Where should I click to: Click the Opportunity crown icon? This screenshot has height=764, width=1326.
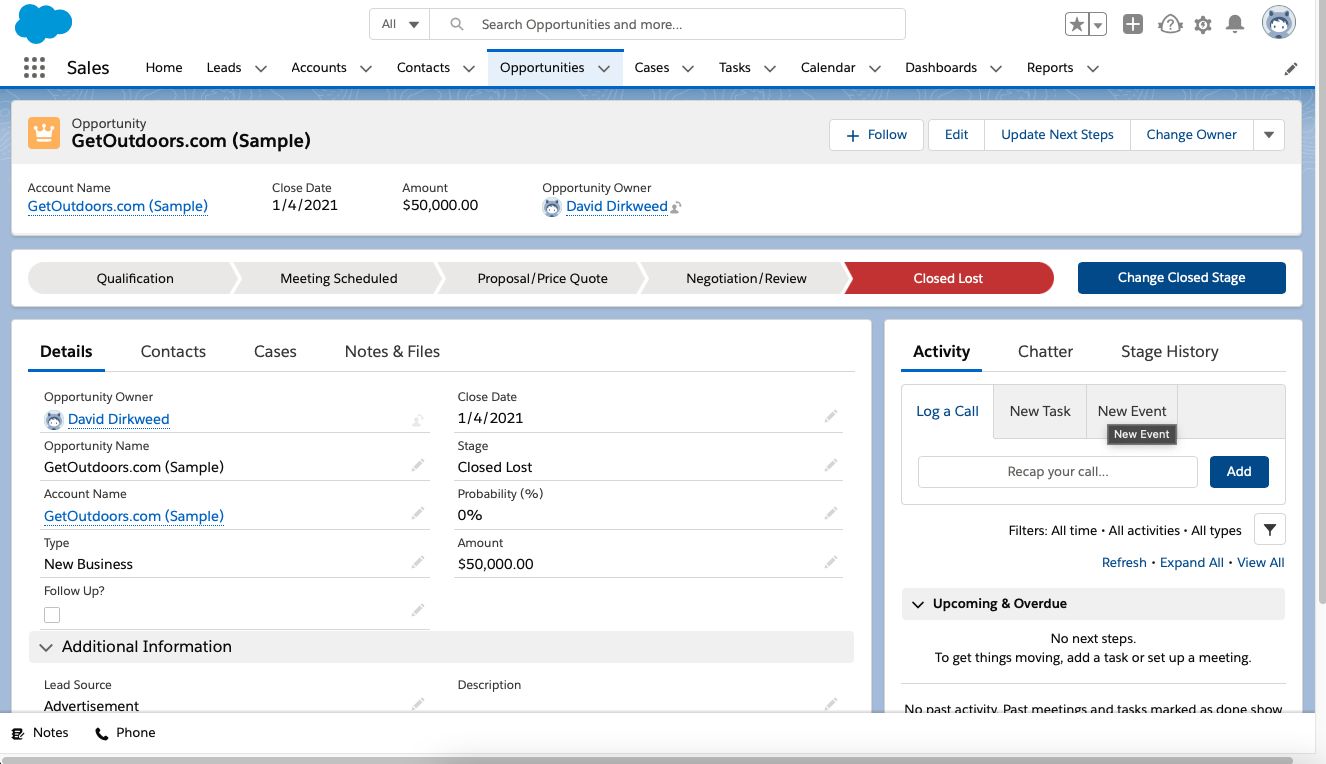[44, 133]
